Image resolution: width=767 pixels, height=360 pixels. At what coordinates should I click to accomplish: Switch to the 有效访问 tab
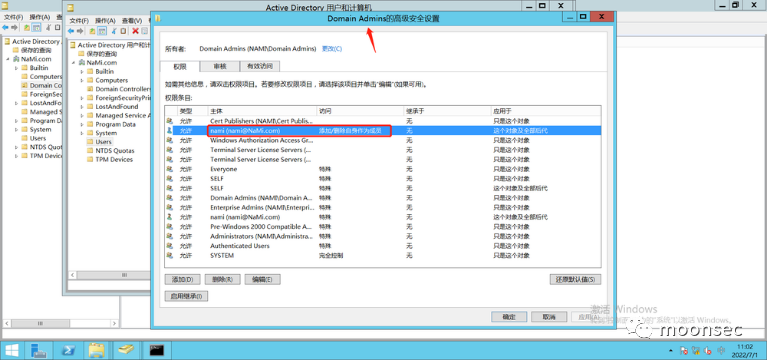[260, 67]
